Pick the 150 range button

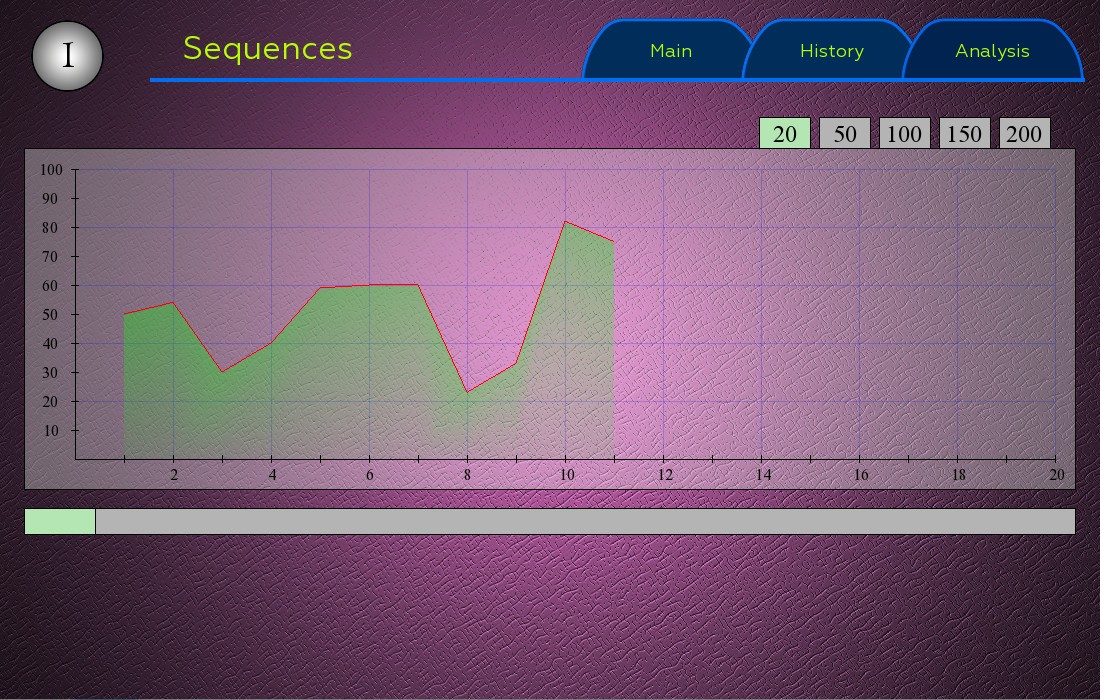coord(965,134)
